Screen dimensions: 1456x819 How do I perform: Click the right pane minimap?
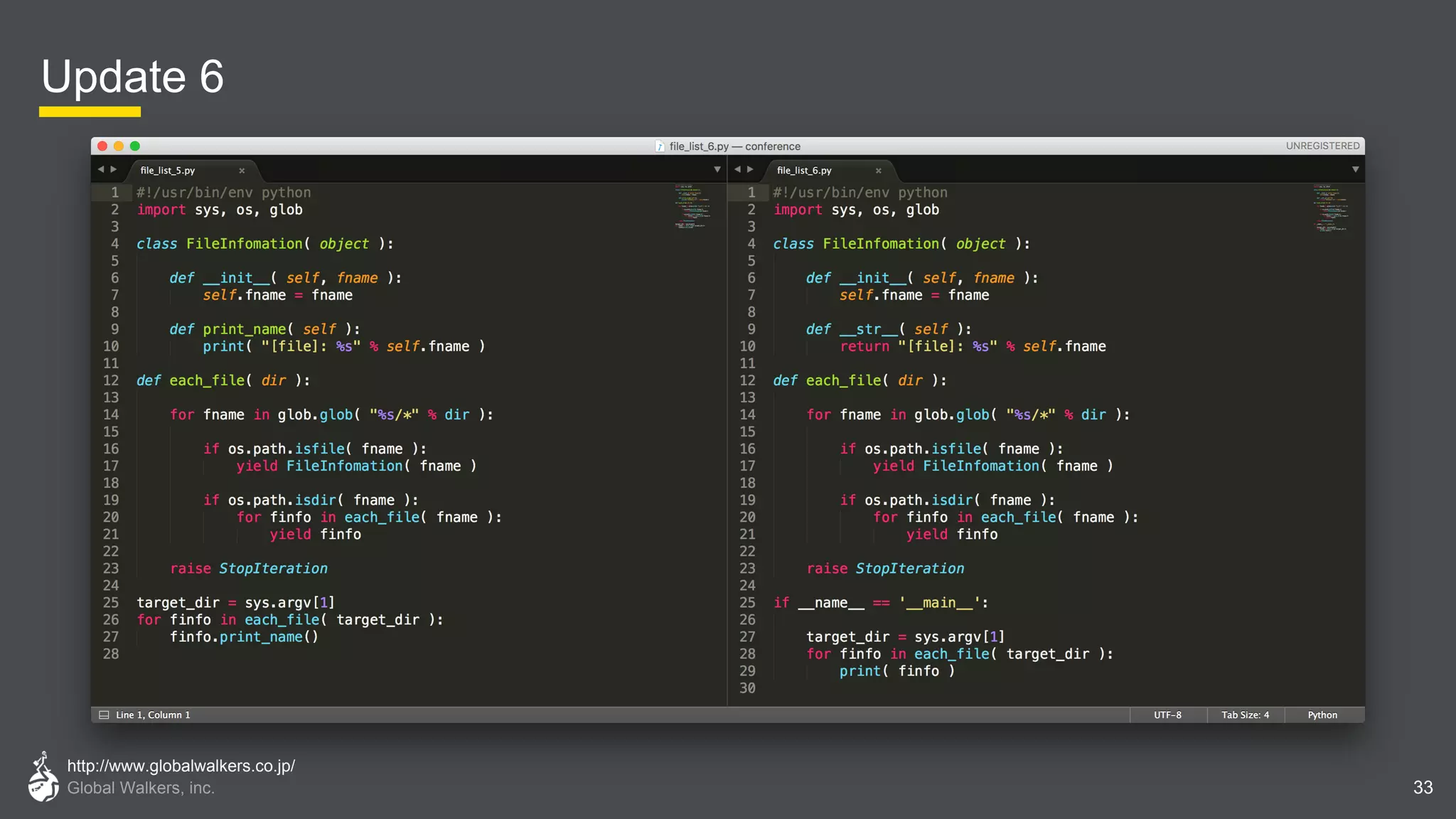coord(1329,207)
